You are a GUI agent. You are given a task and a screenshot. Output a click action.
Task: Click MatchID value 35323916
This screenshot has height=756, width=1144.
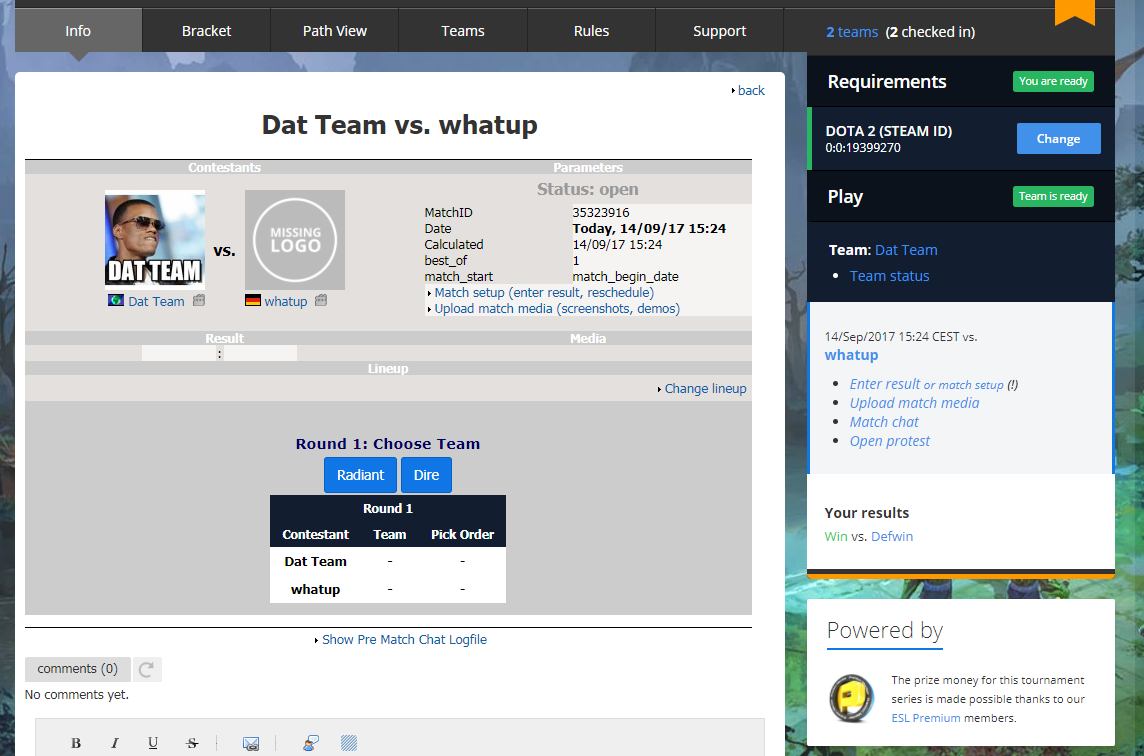pyautogui.click(x=600, y=212)
